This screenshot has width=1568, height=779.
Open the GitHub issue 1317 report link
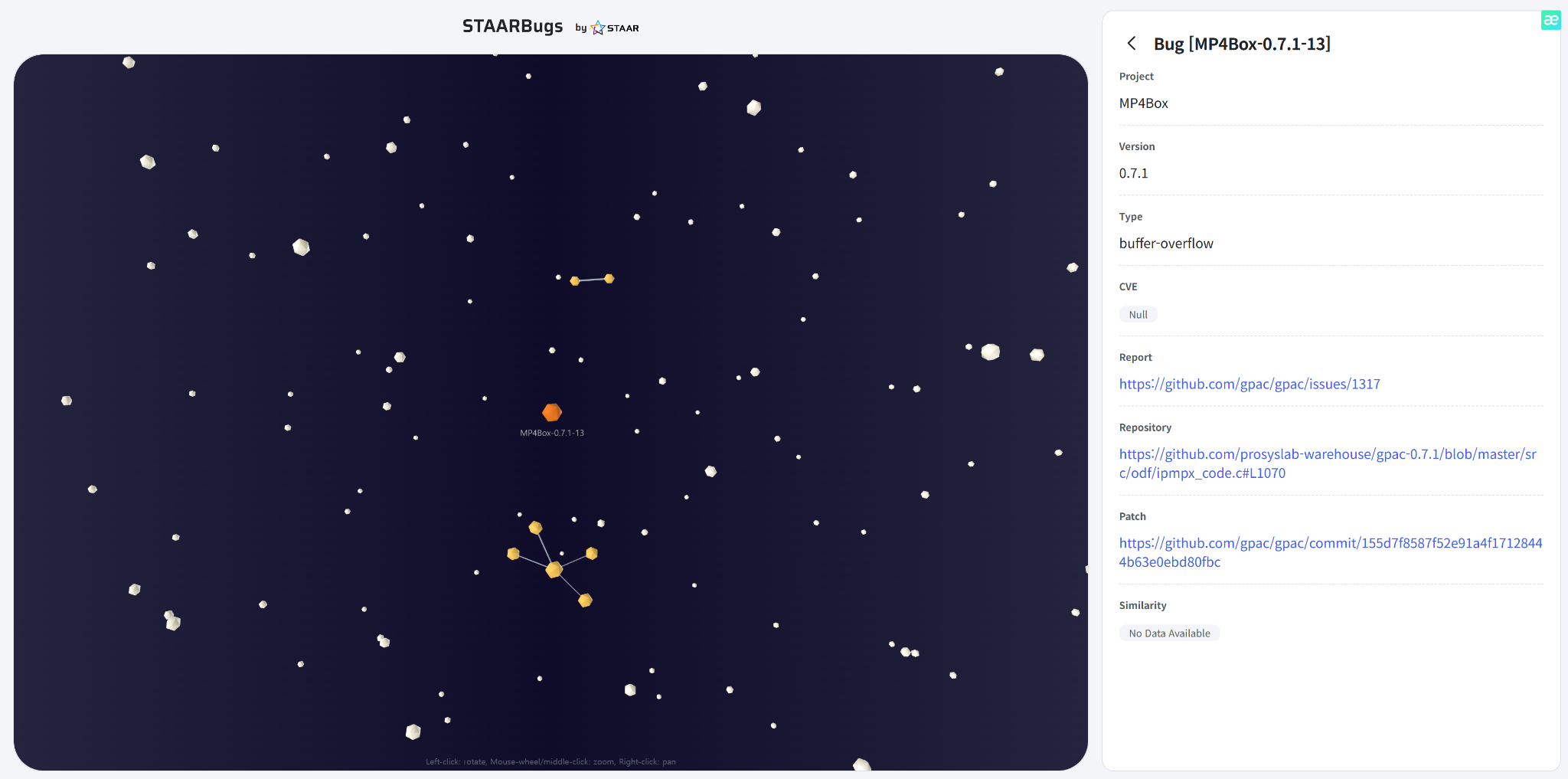pos(1249,384)
